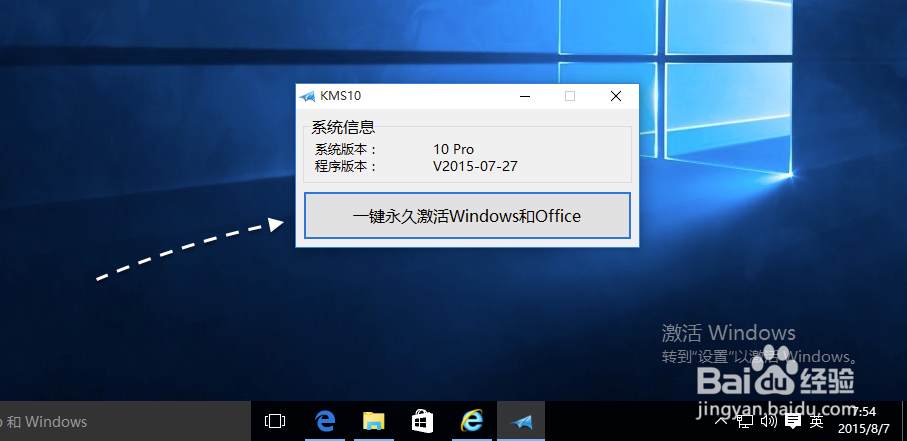Image resolution: width=907 pixels, height=441 pixels.
Task: Click the 2015/8/7 taskbar clock
Action: tap(866, 421)
